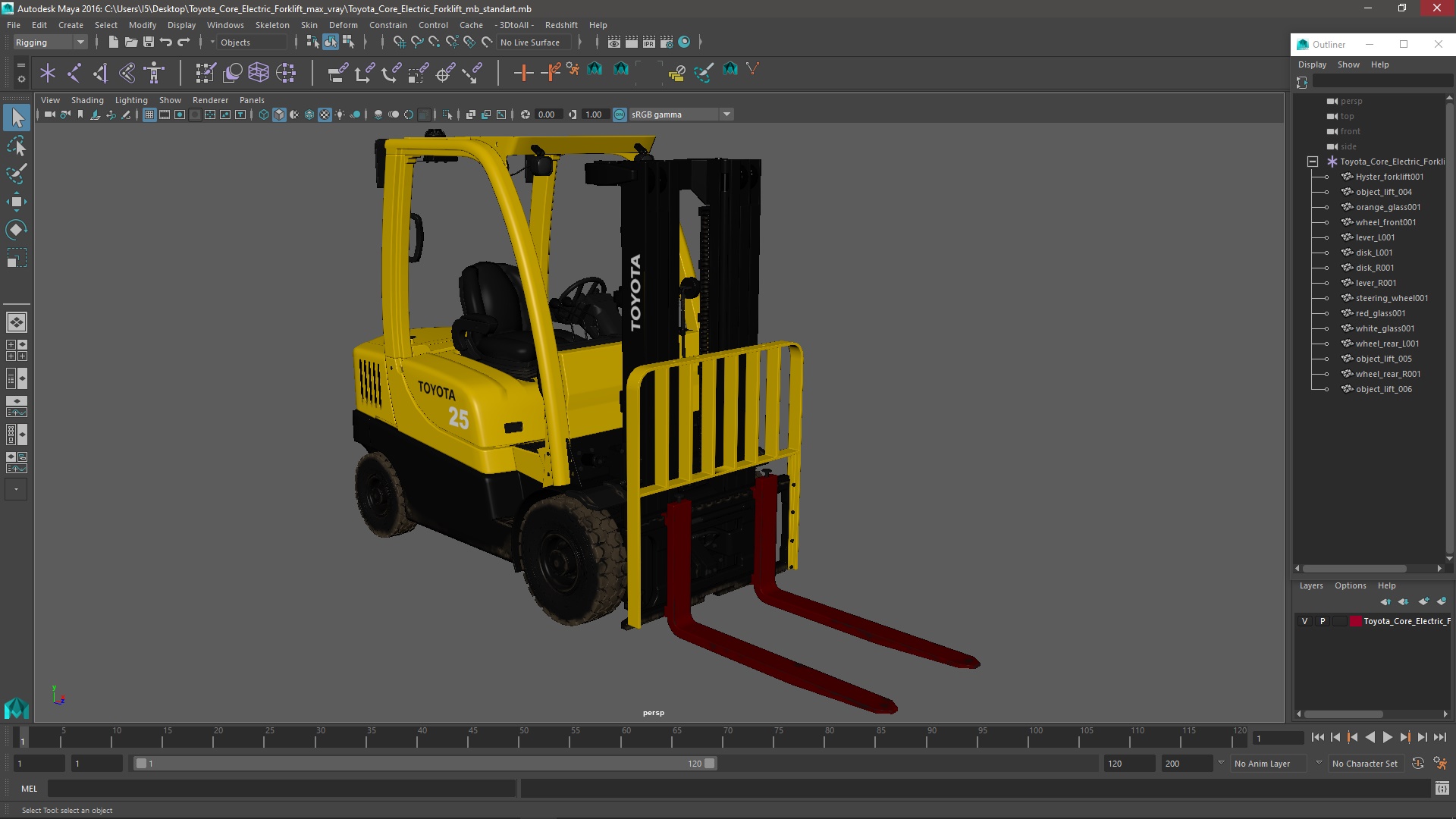Viewport: 1456px width, 819px height.
Task: Activate the Lasso selection tool
Action: [x=17, y=146]
